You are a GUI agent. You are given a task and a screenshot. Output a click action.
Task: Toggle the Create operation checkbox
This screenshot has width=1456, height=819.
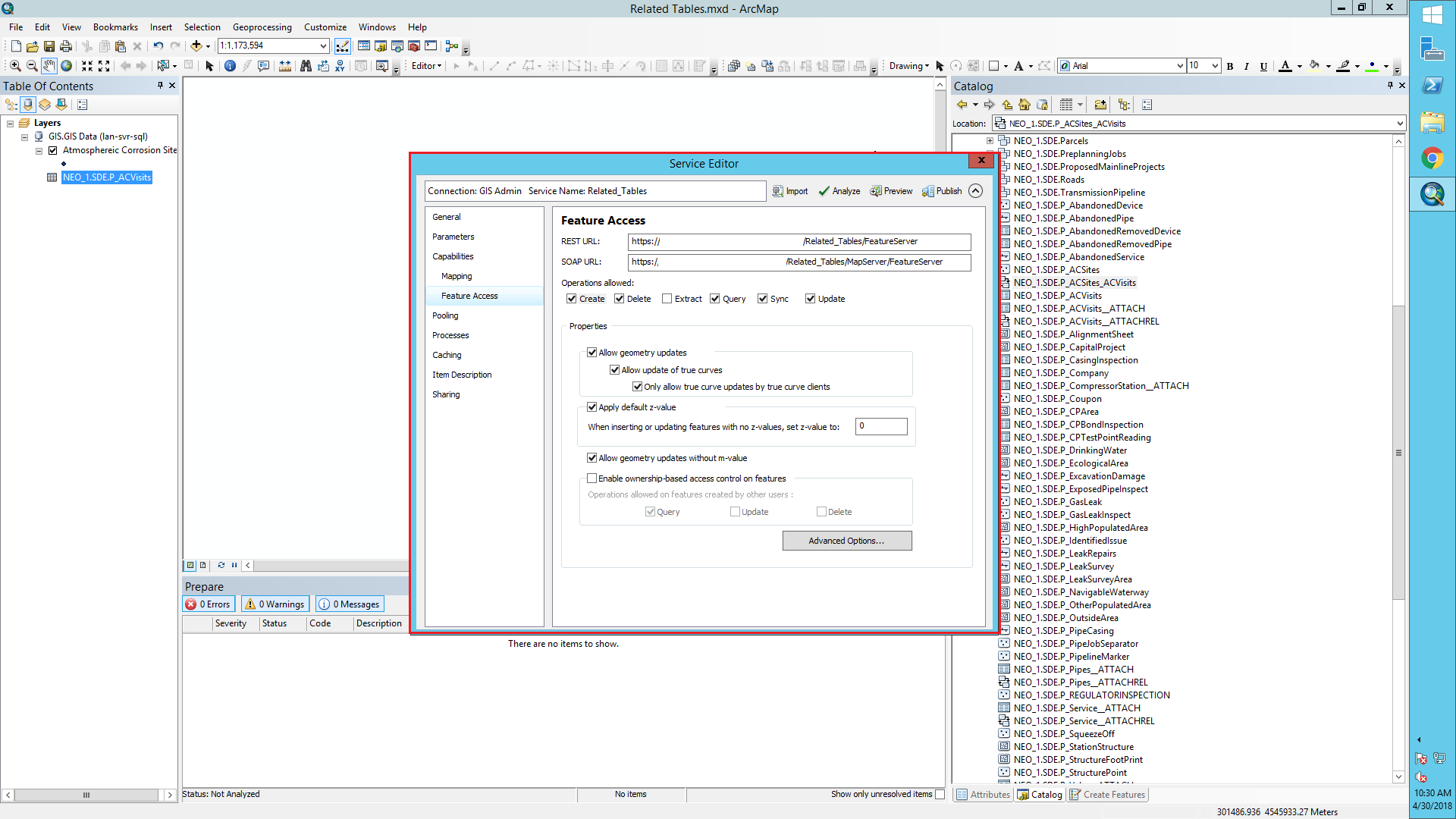[x=572, y=299]
